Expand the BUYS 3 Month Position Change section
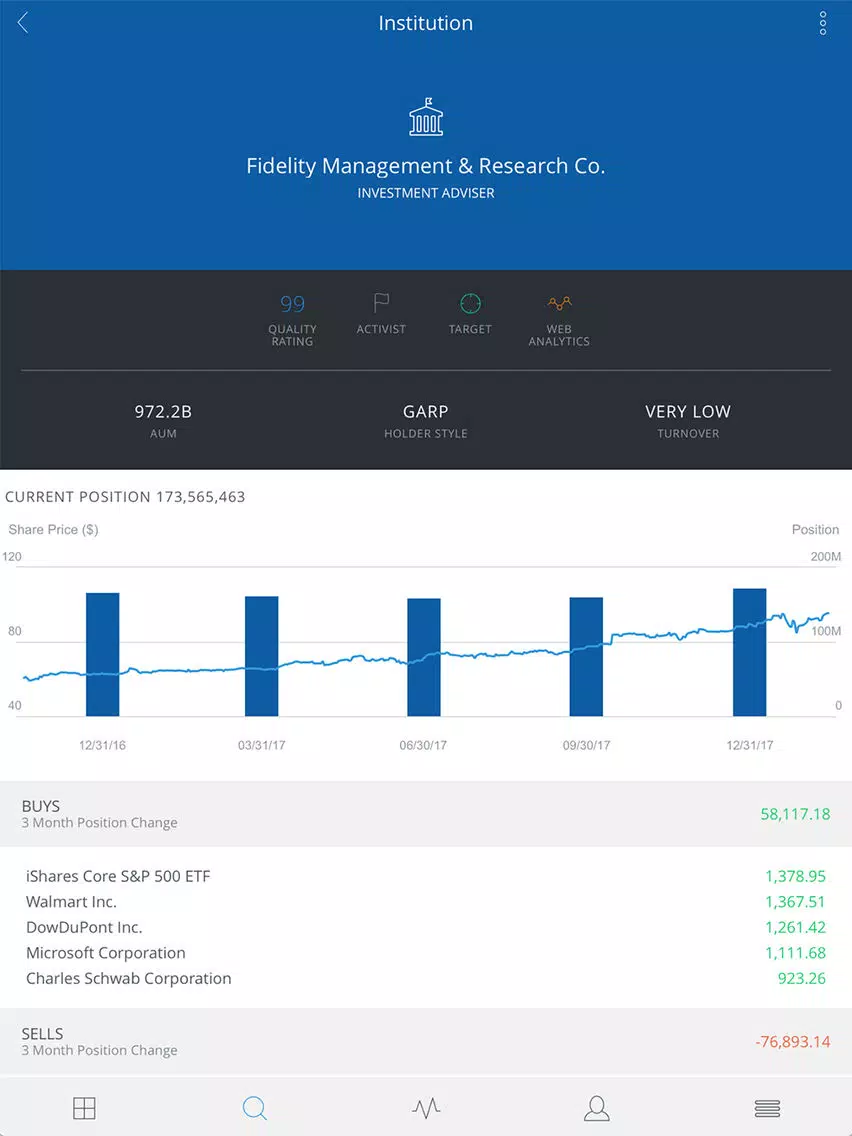852x1136 pixels. [x=426, y=814]
